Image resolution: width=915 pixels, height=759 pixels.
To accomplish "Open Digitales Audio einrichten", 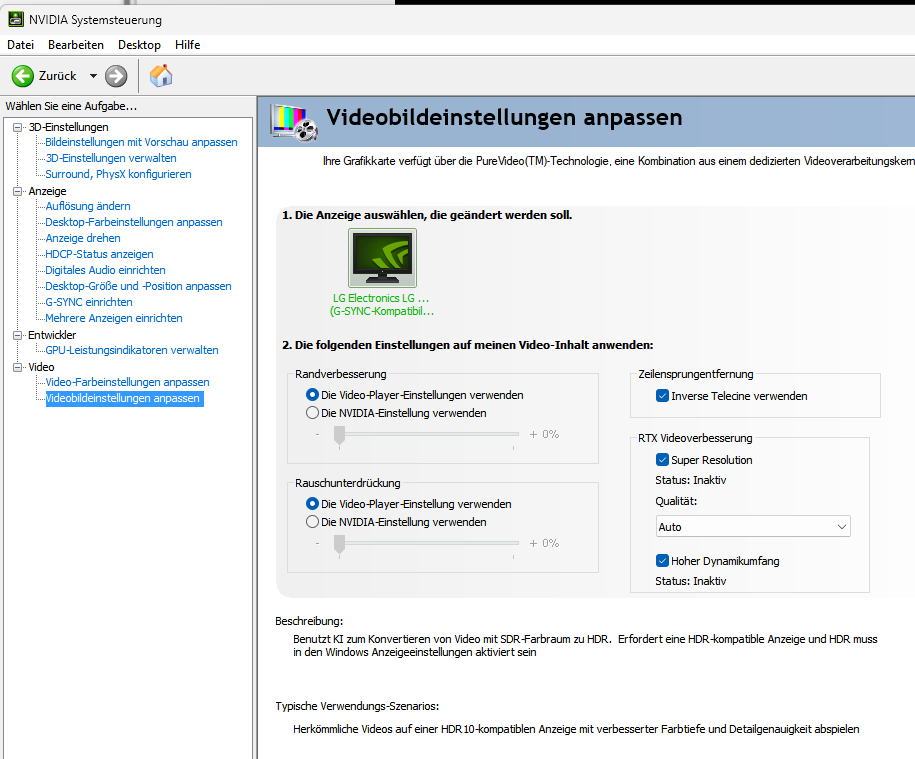I will click(105, 270).
